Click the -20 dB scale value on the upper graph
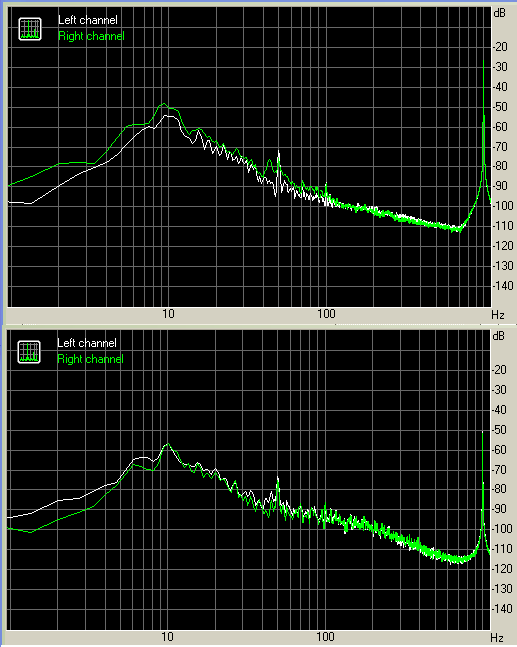This screenshot has width=517, height=647. pos(500,47)
